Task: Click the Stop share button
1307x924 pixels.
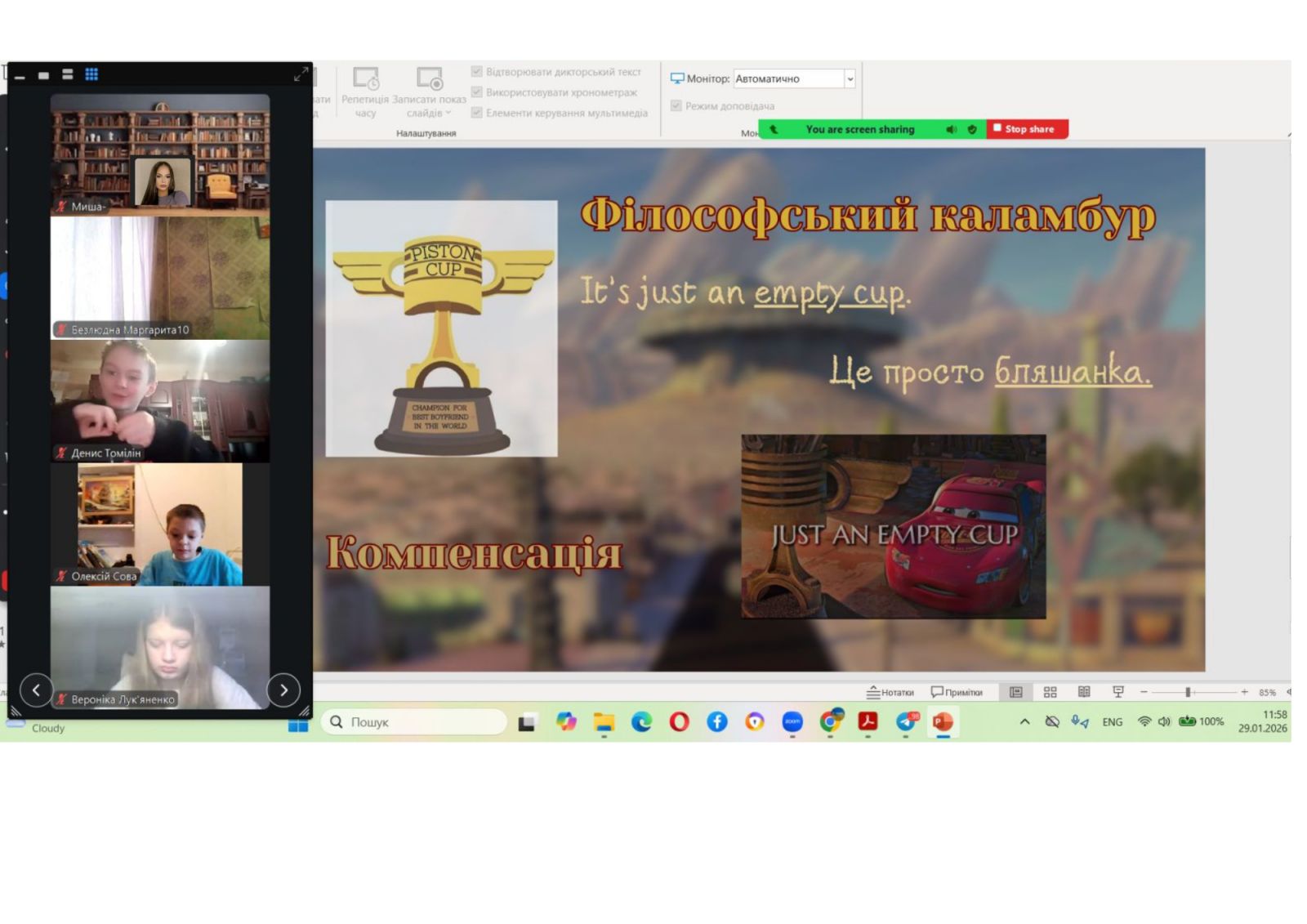Action: pyautogui.click(x=1027, y=129)
